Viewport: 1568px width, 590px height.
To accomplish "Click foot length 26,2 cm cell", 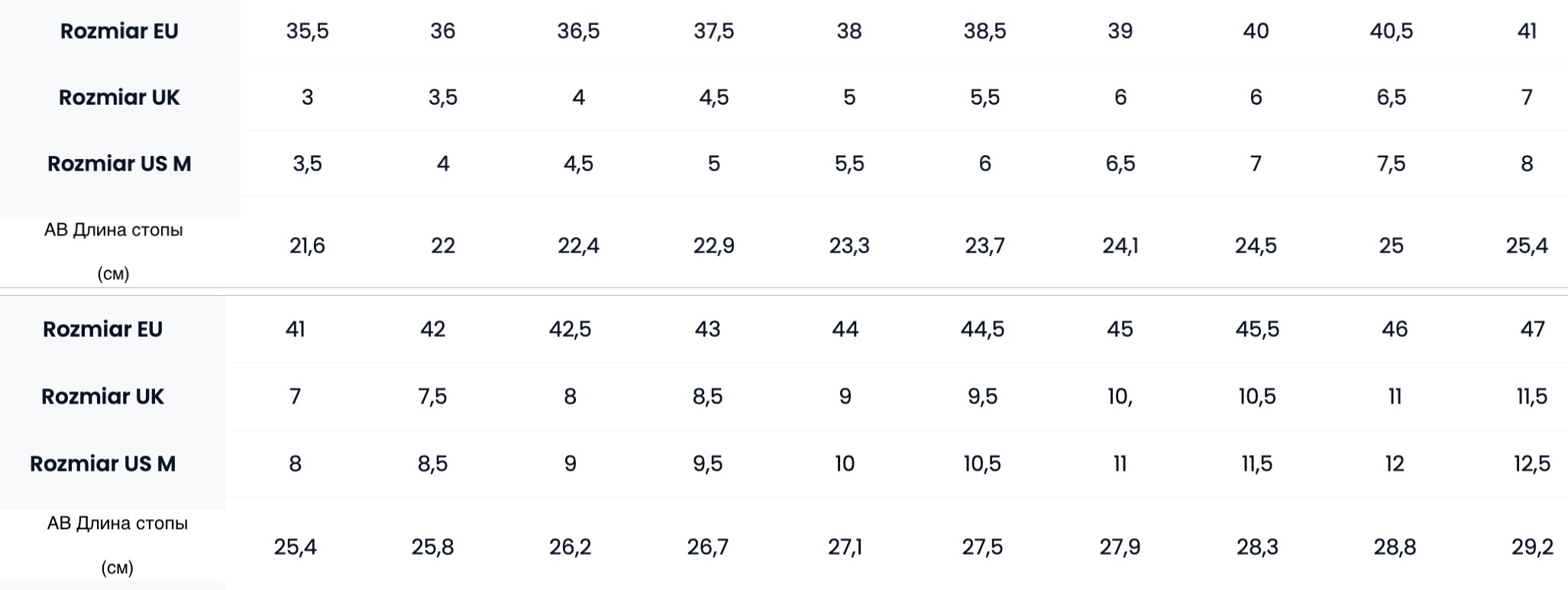I will click(570, 547).
